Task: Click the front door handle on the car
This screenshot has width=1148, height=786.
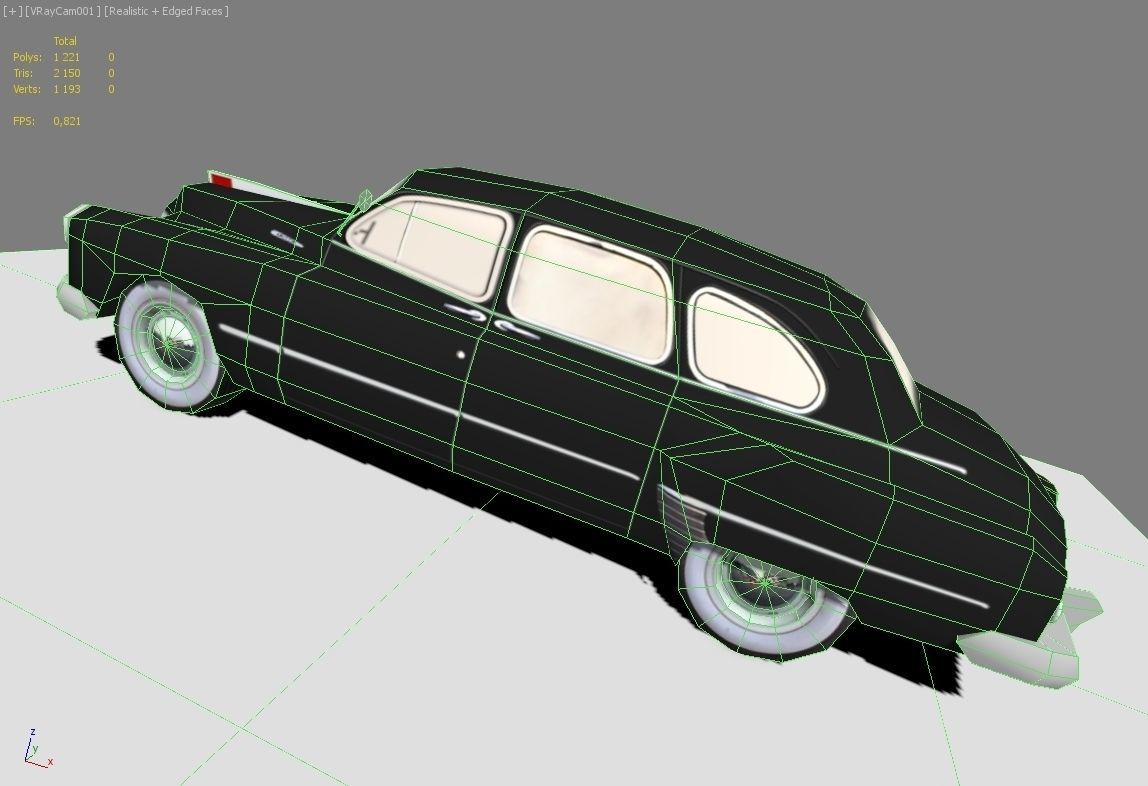Action: point(466,312)
